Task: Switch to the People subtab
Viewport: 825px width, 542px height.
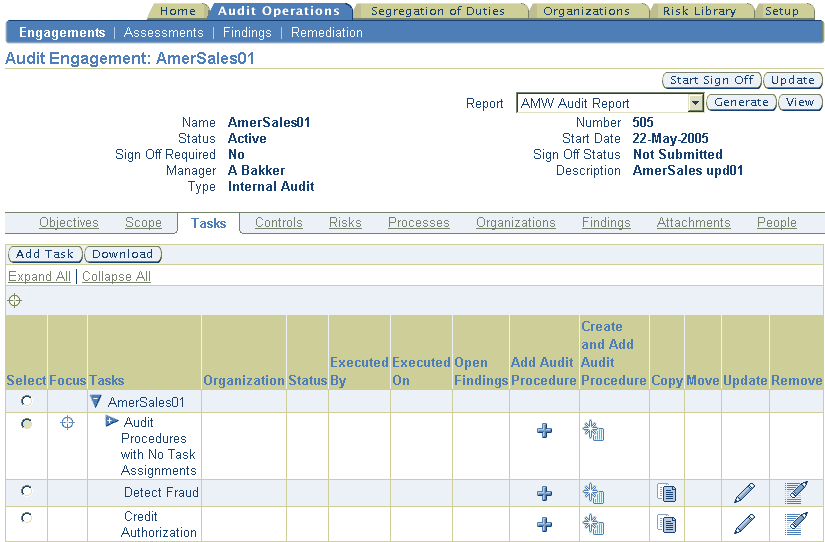Action: pos(777,223)
